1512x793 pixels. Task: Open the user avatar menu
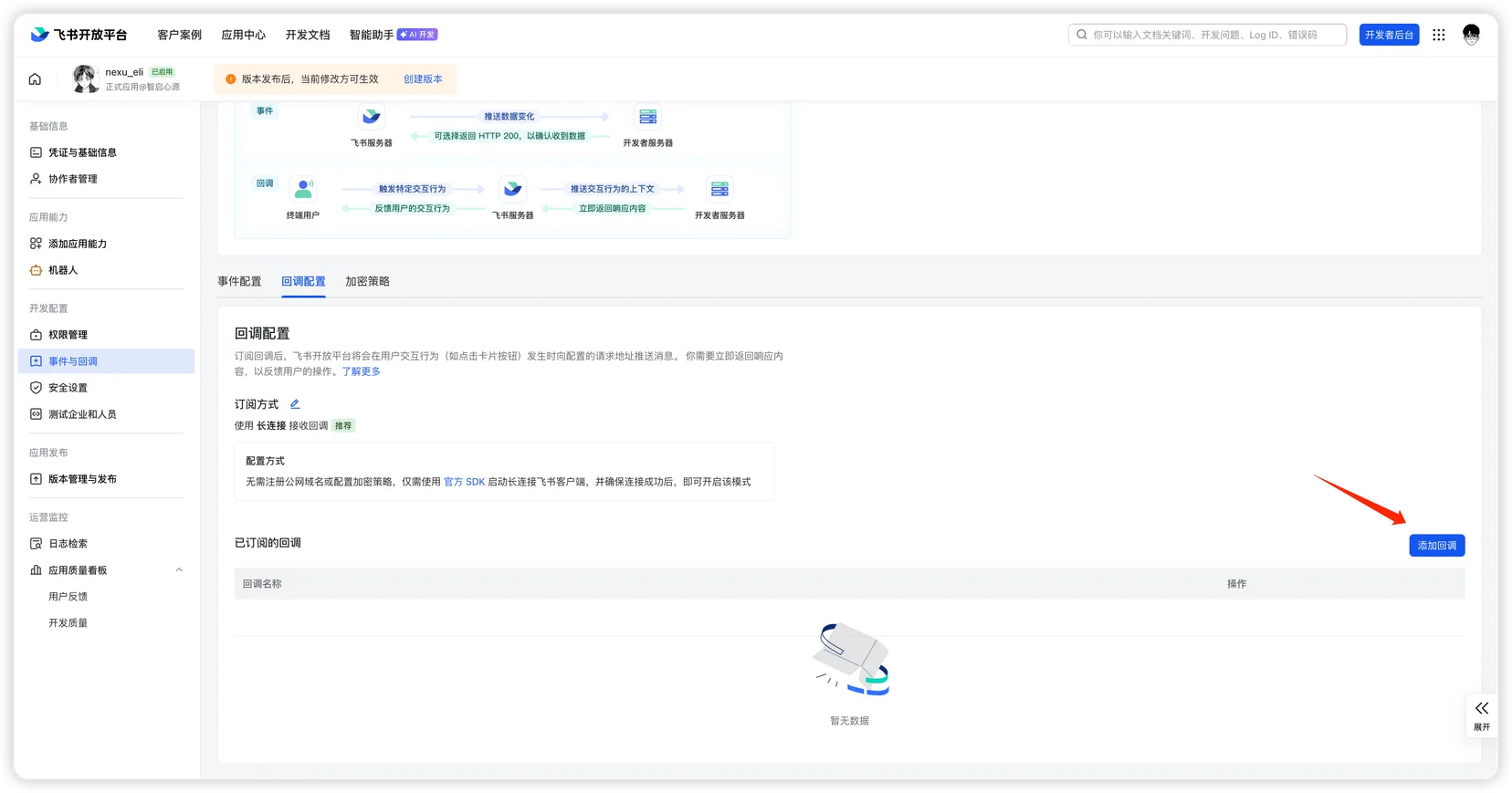click(x=1471, y=35)
